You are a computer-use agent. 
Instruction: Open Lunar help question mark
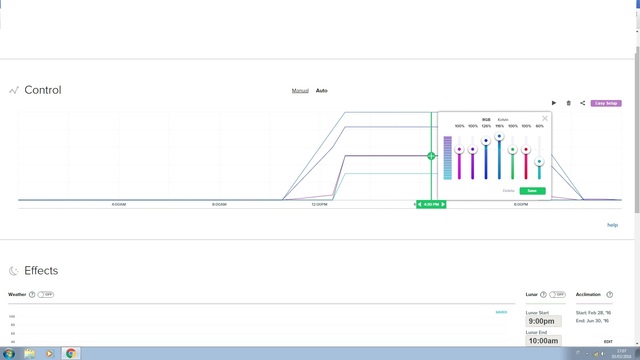(543, 294)
